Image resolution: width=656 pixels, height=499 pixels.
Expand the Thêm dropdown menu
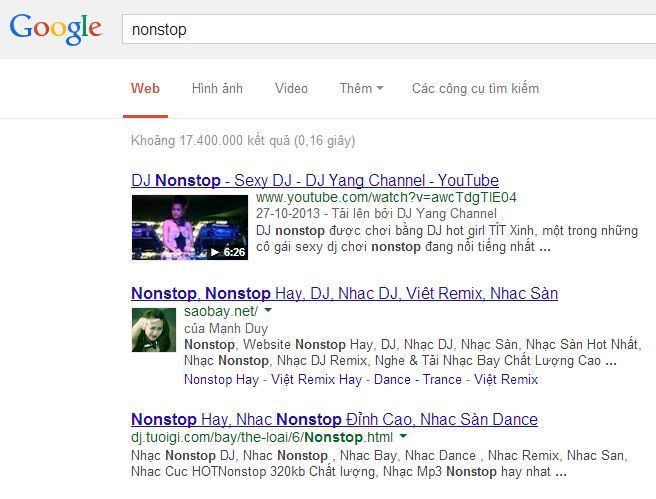point(361,88)
